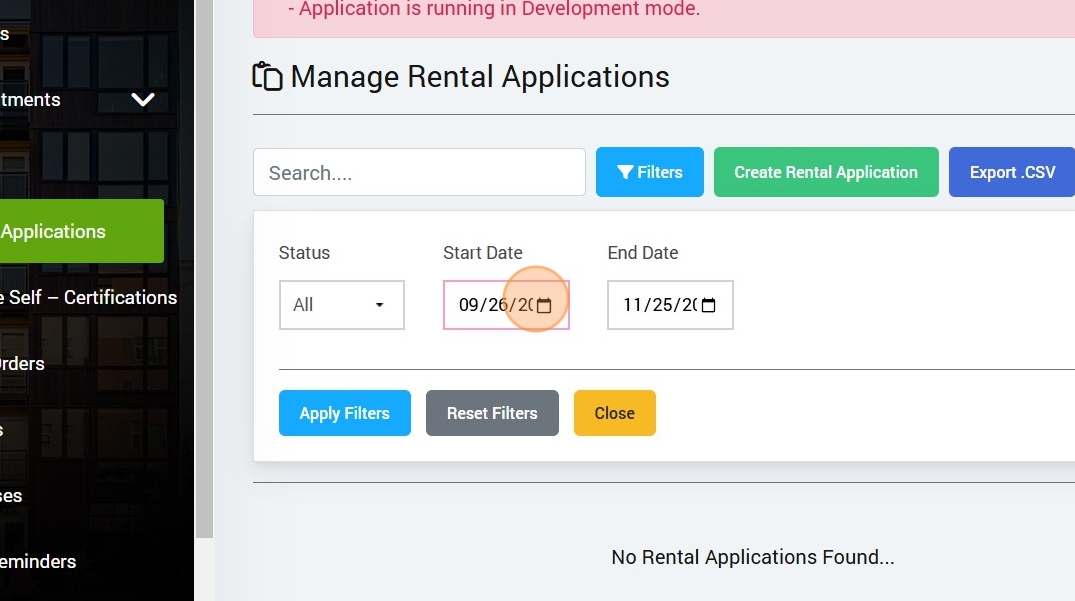Click the Create Rental Application button
The image size is (1075, 601).
[x=825, y=172]
